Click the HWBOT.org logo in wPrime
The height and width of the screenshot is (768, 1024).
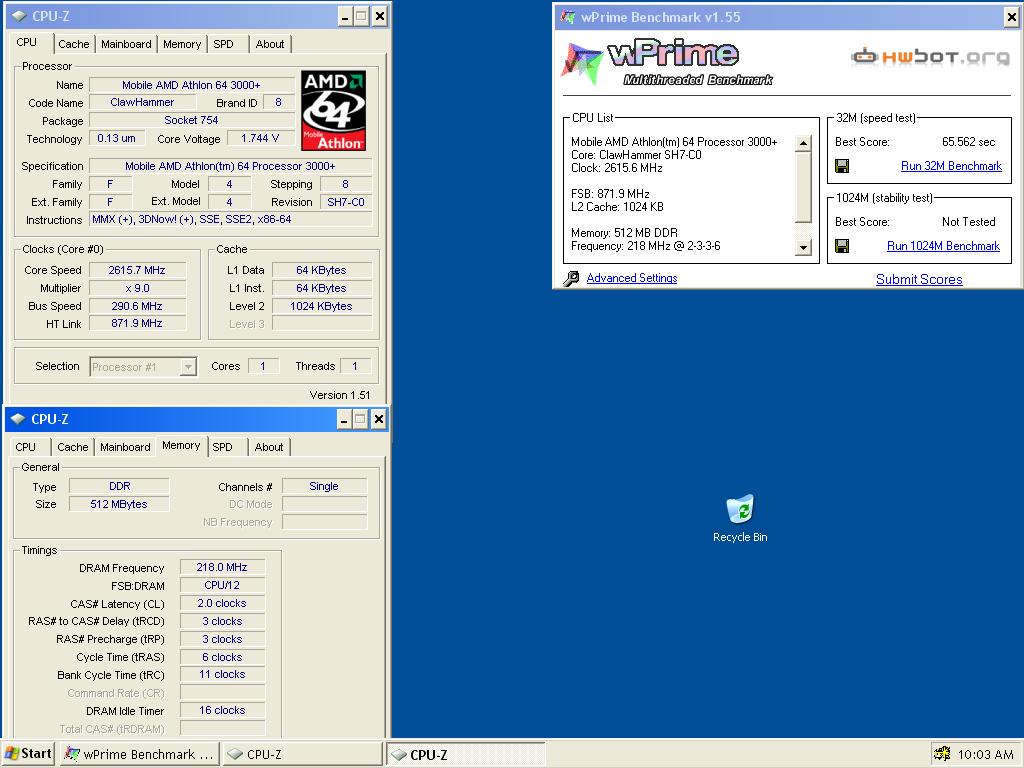coord(931,57)
